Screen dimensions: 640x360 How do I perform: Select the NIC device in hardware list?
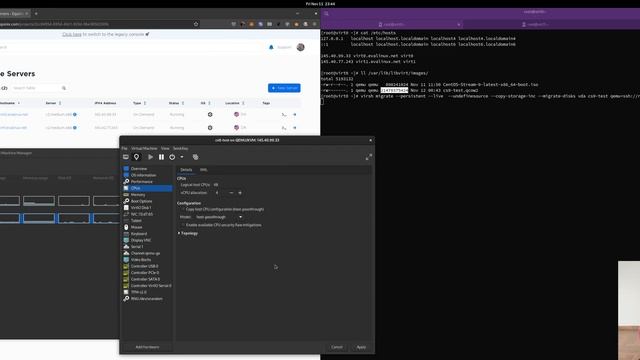click(147, 214)
